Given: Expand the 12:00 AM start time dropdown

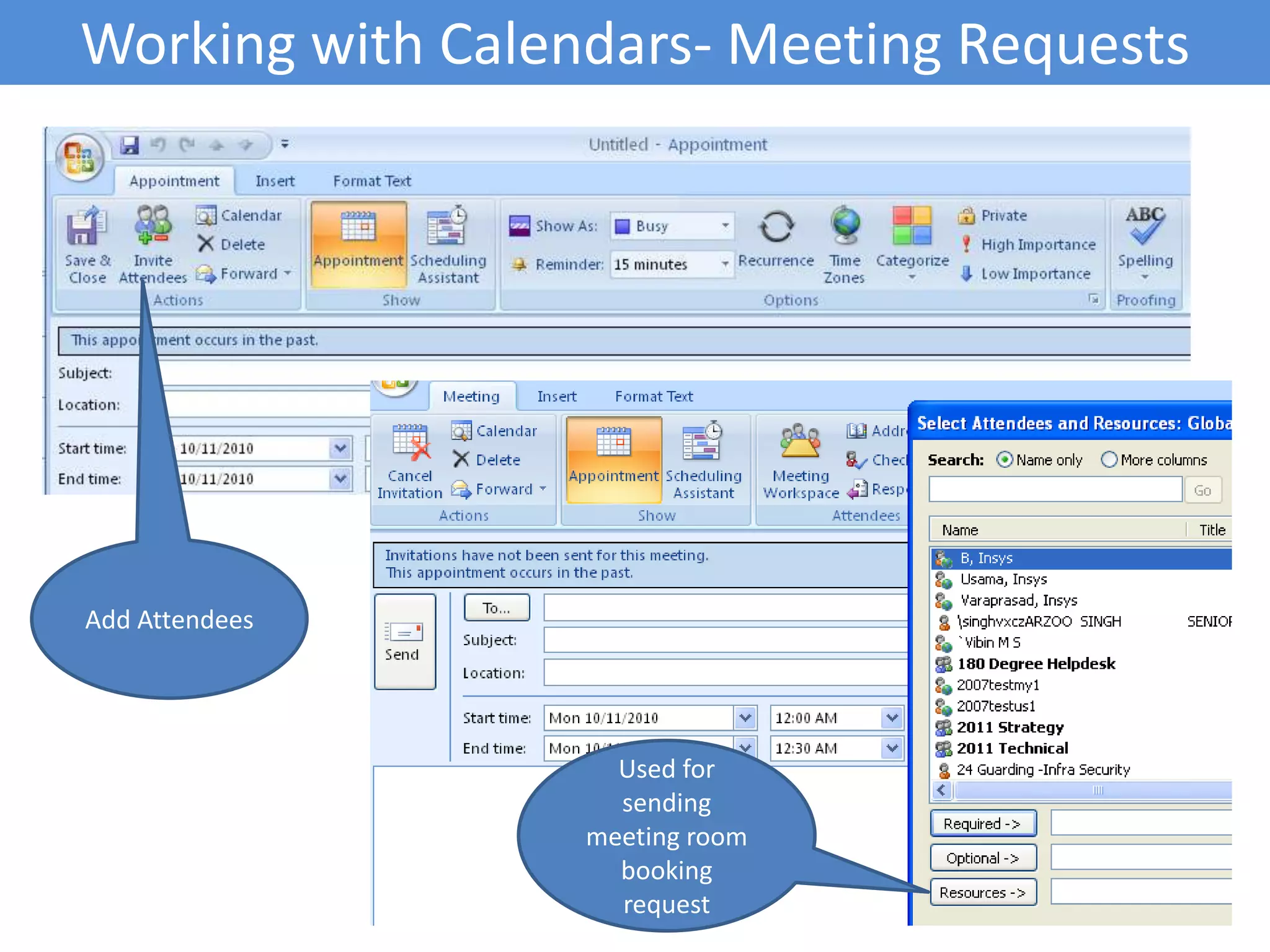Looking at the screenshot, I should click(x=892, y=718).
